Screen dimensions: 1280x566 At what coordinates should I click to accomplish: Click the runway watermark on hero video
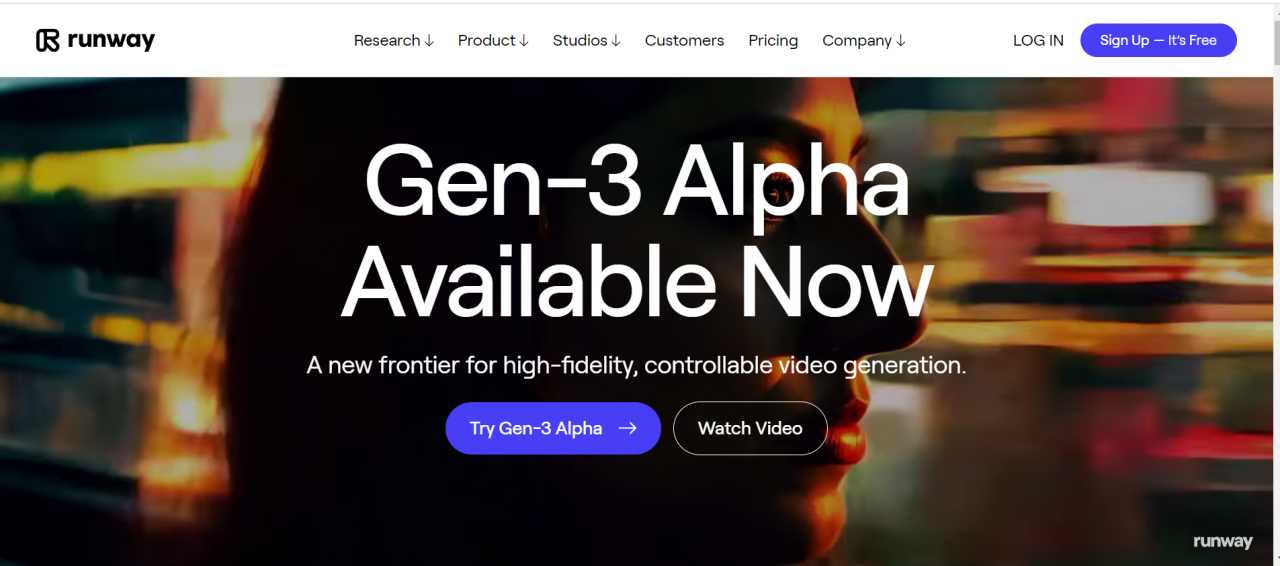click(x=1222, y=541)
